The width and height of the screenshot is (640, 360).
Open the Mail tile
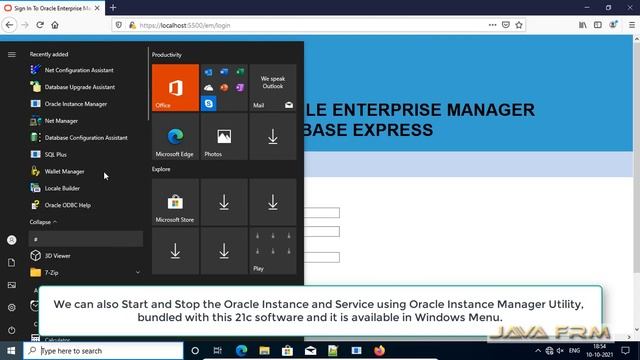273,87
